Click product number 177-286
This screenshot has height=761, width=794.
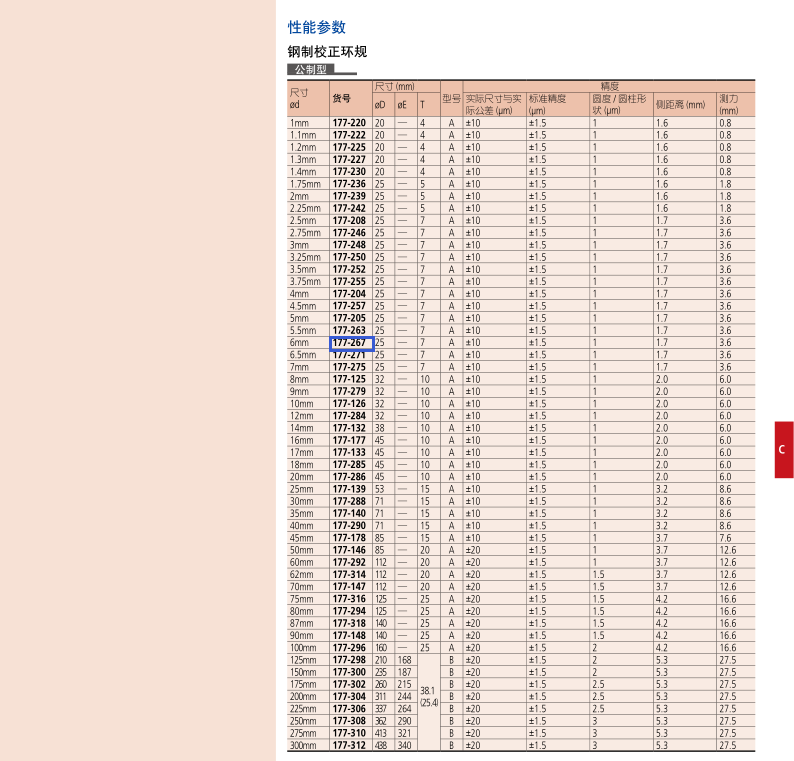click(x=349, y=477)
